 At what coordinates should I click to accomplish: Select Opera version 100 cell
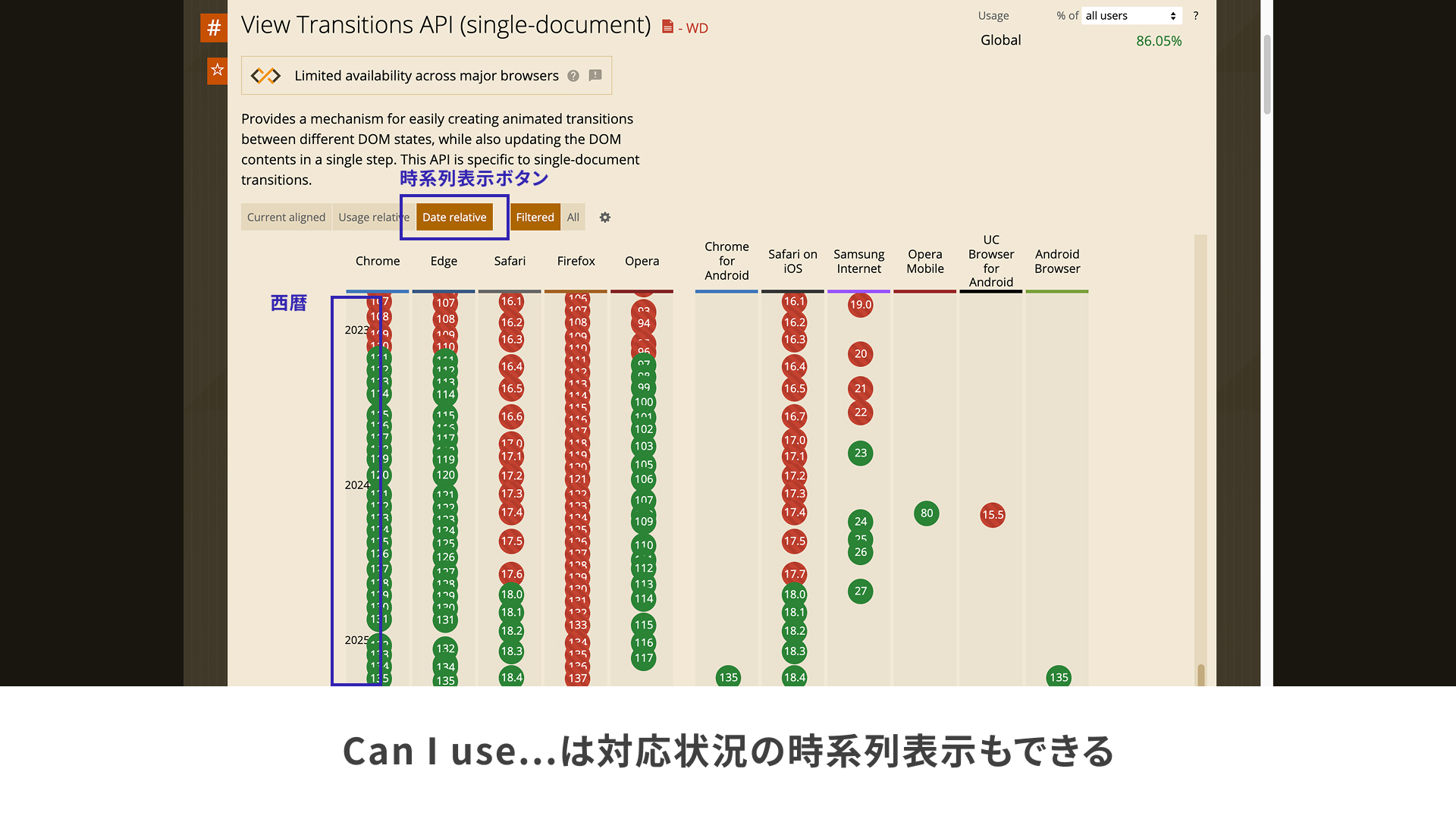click(x=644, y=402)
